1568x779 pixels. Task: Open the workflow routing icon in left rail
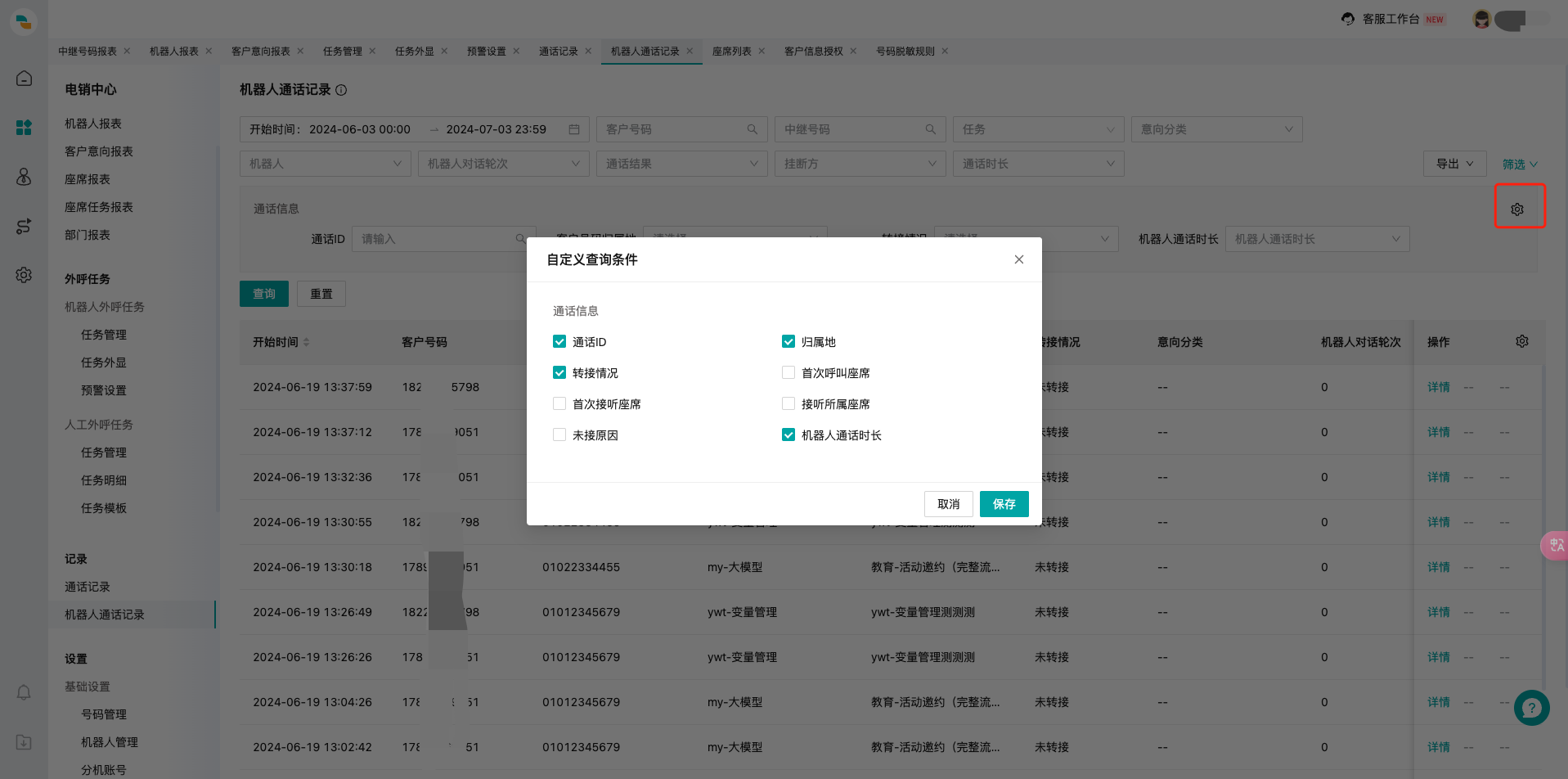coord(24,226)
